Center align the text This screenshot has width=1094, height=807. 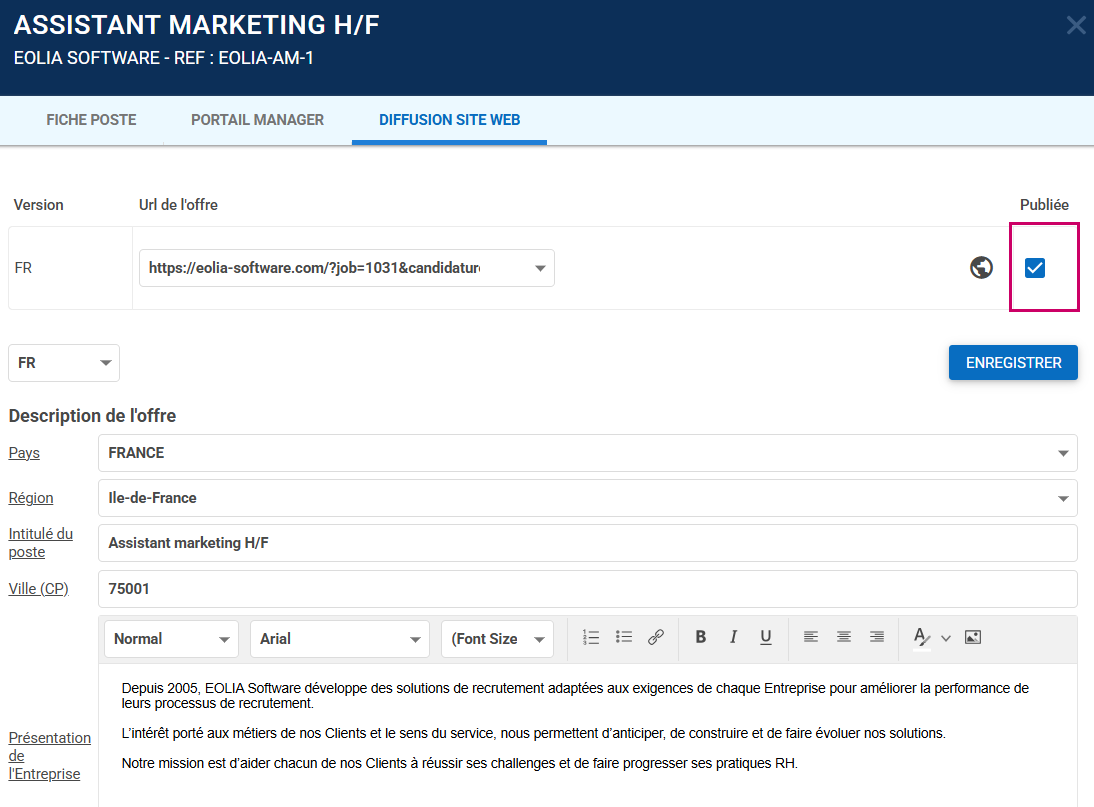[844, 637]
